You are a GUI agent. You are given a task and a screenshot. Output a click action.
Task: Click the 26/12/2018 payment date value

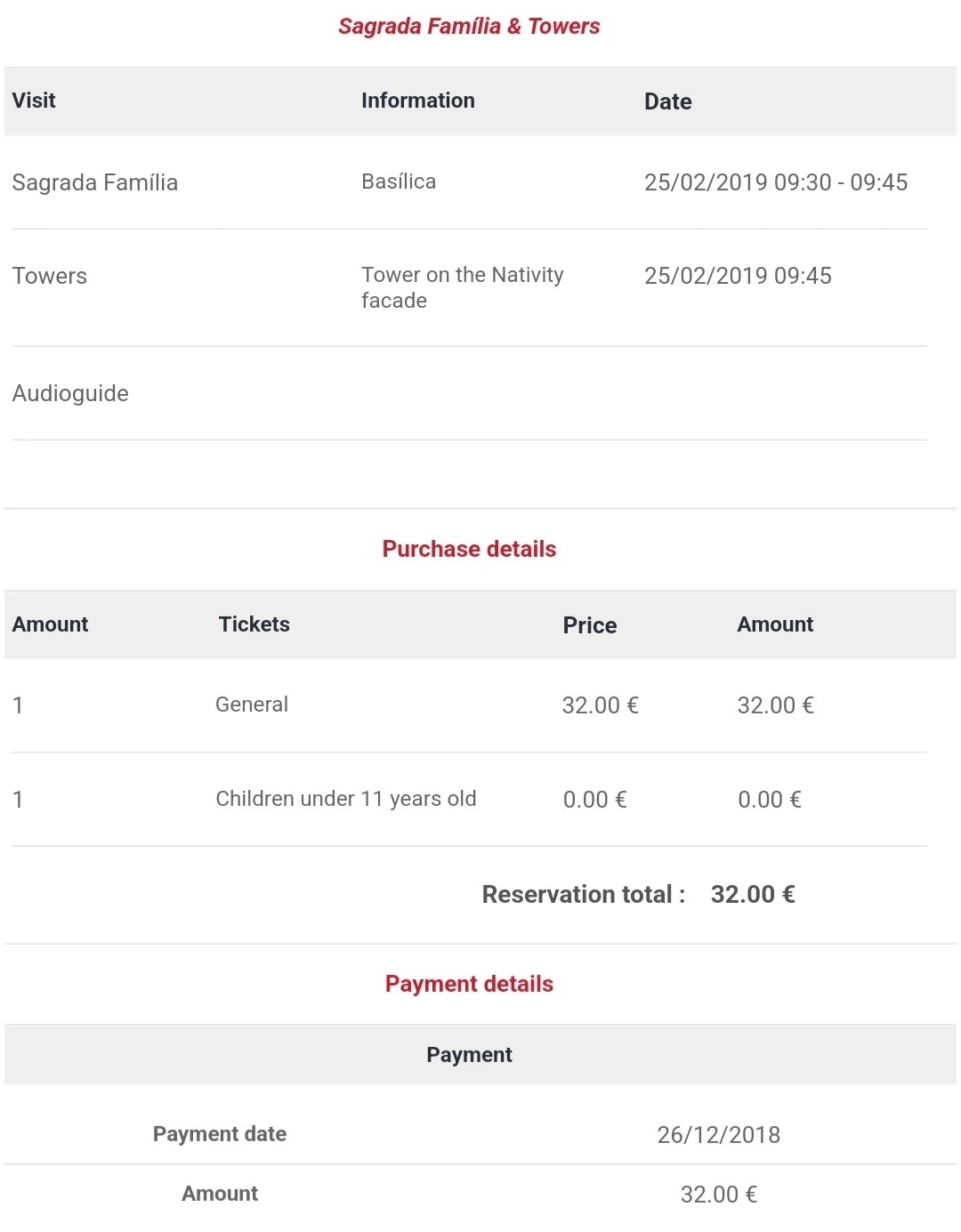pos(718,1135)
